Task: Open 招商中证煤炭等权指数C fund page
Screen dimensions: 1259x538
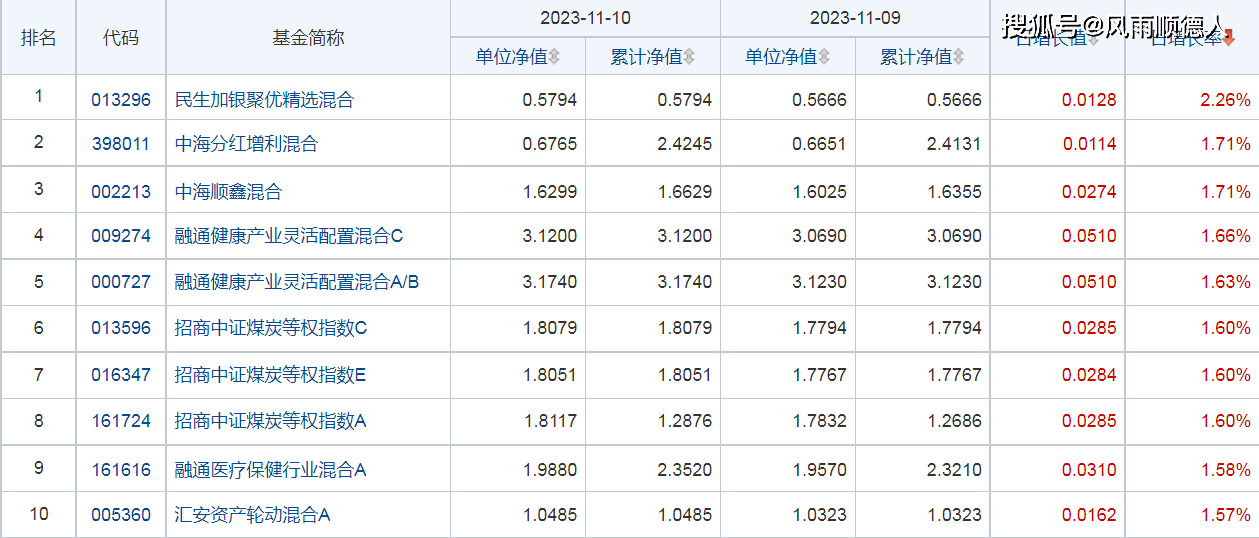Action: 271,328
